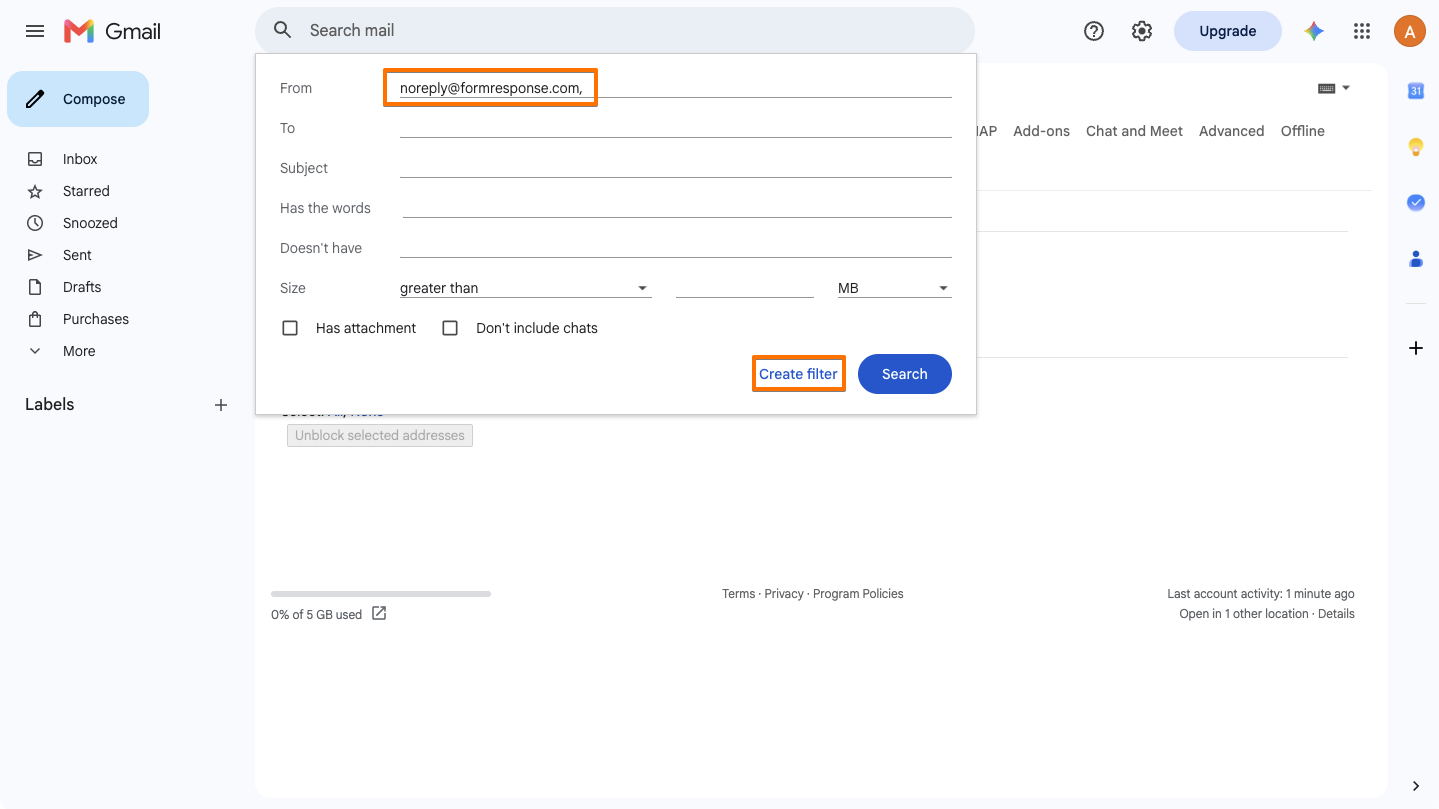Viewport: 1439px width, 809px height.
Task: Click the Create filter button
Action: (x=798, y=374)
